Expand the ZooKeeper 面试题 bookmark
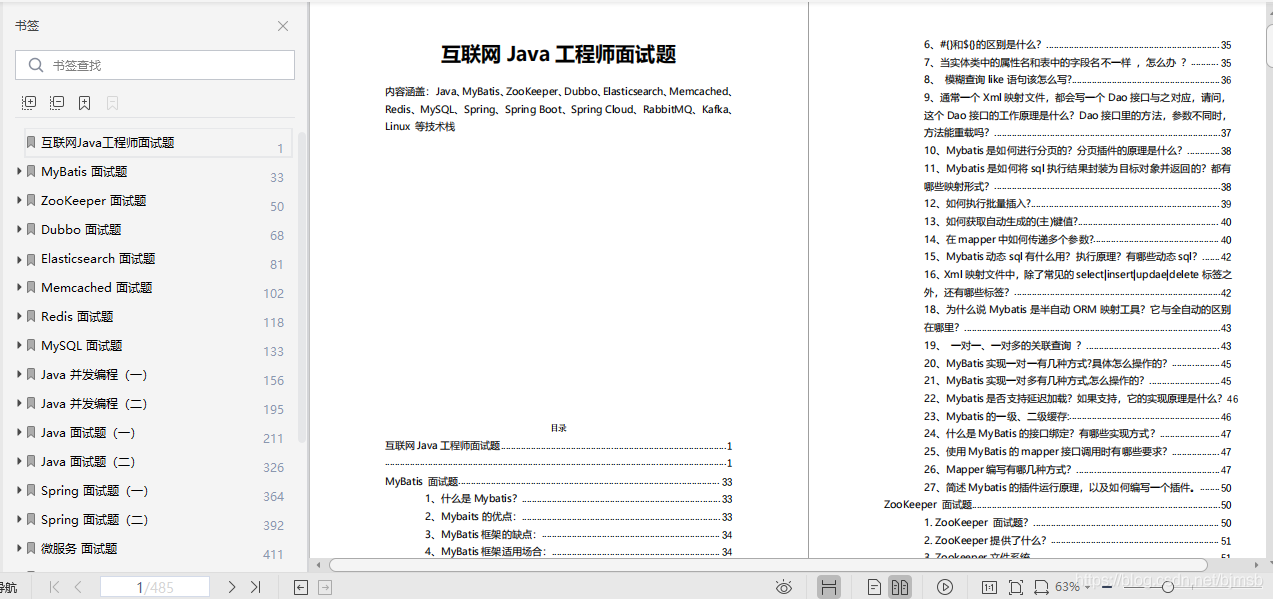The height and width of the screenshot is (599, 1273). pos(19,200)
